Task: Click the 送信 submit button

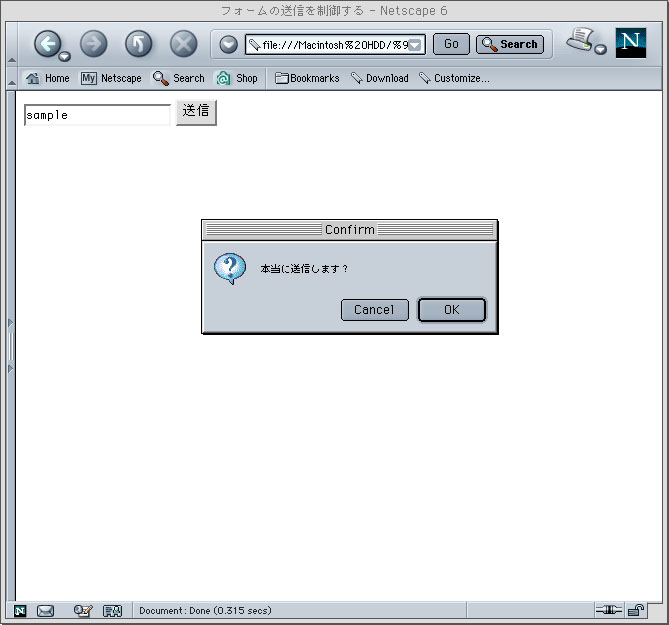Action: pos(196,113)
